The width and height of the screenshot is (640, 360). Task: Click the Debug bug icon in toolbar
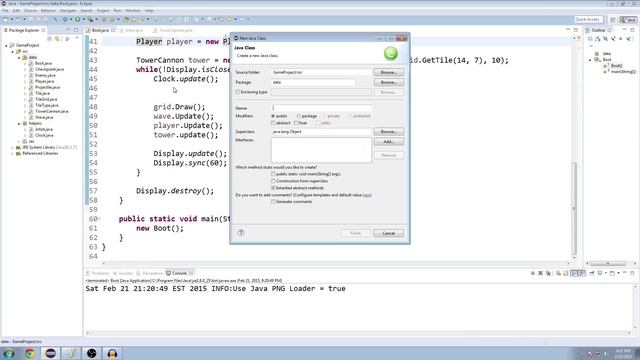pos(64,19)
